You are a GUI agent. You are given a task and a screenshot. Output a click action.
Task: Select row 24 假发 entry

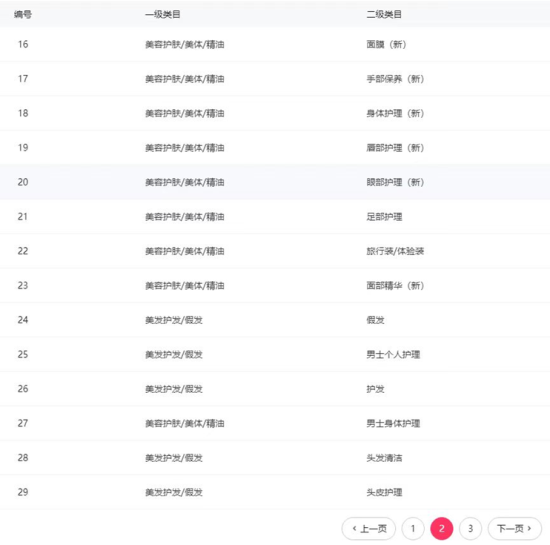pyautogui.click(x=275, y=319)
